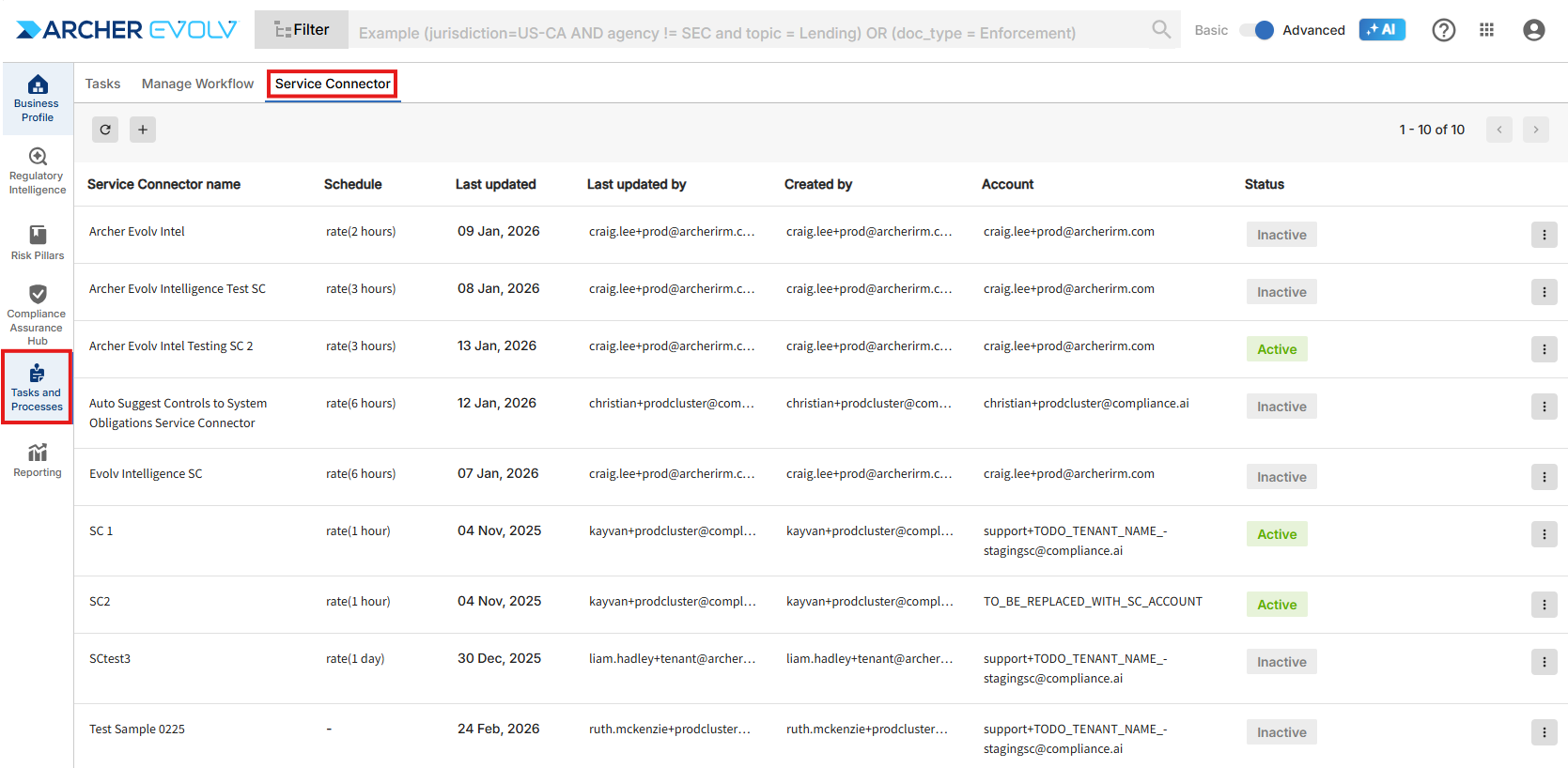1568x768 pixels.
Task: Open the Reporting section
Action: (38, 460)
